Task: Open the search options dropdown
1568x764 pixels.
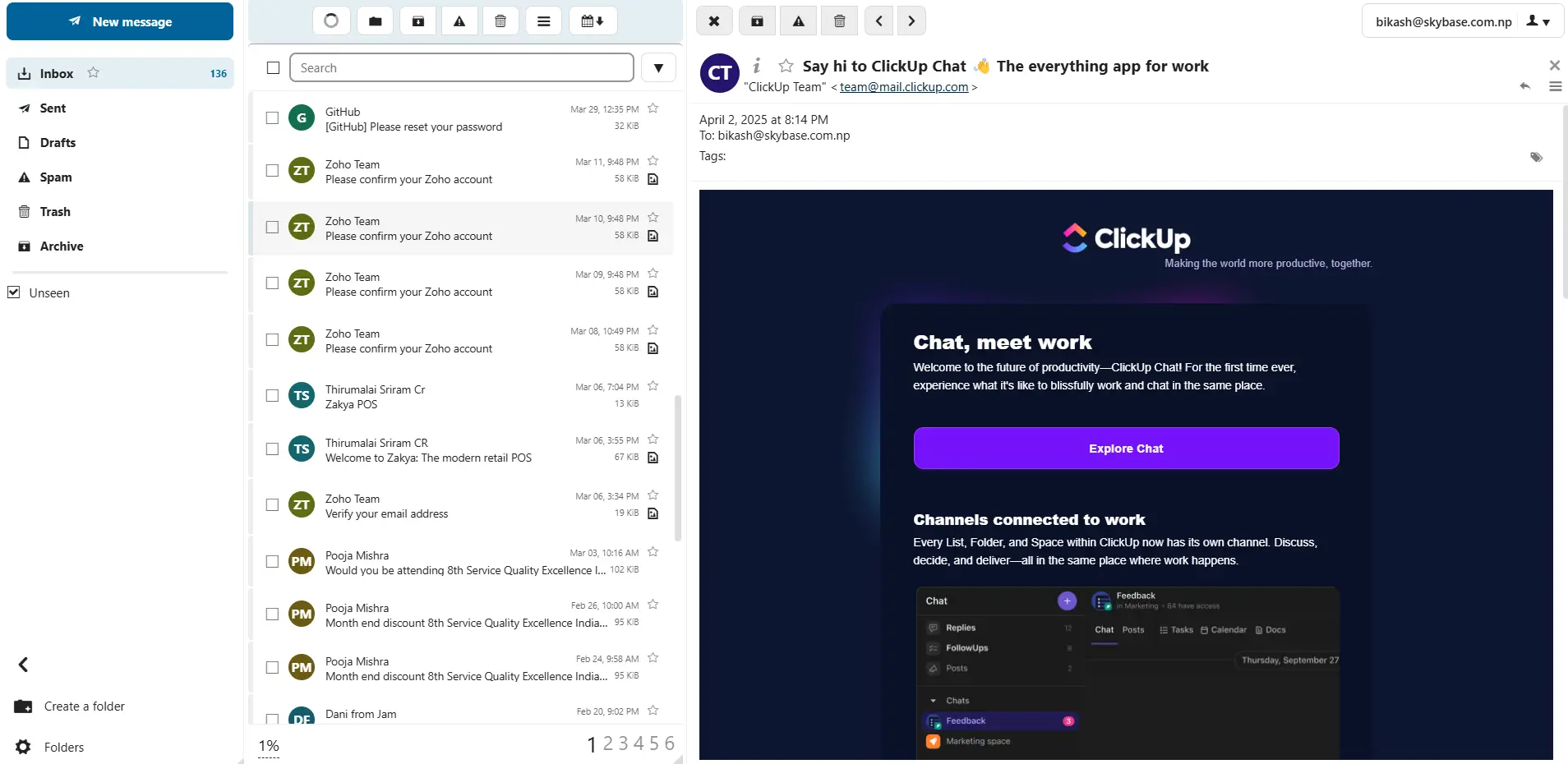Action: coord(658,67)
